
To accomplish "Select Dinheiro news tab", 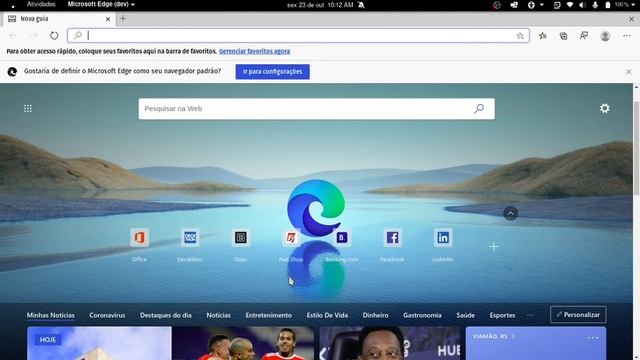I will [x=376, y=315].
